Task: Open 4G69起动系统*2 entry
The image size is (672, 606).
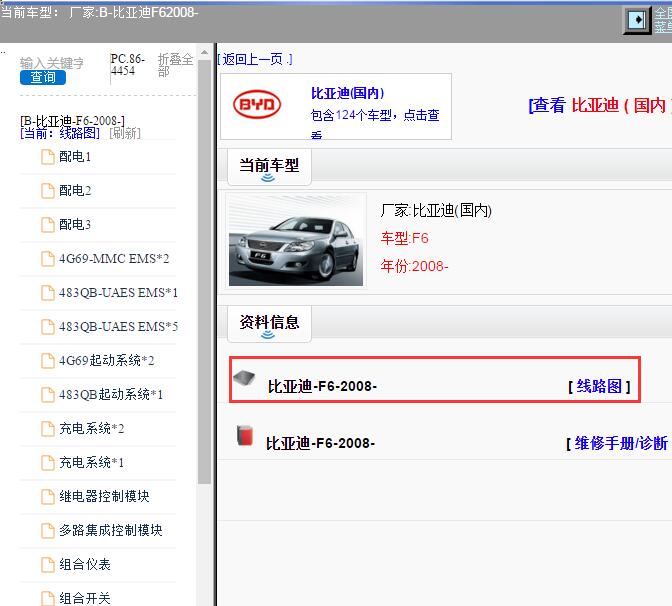Action: click(x=107, y=360)
